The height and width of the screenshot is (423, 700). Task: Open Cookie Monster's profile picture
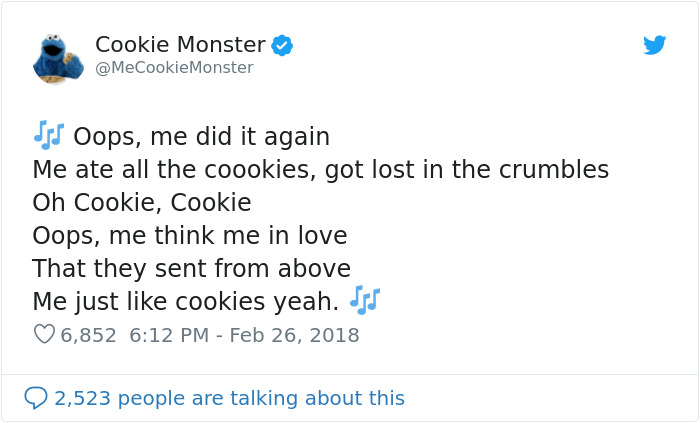pos(57,57)
